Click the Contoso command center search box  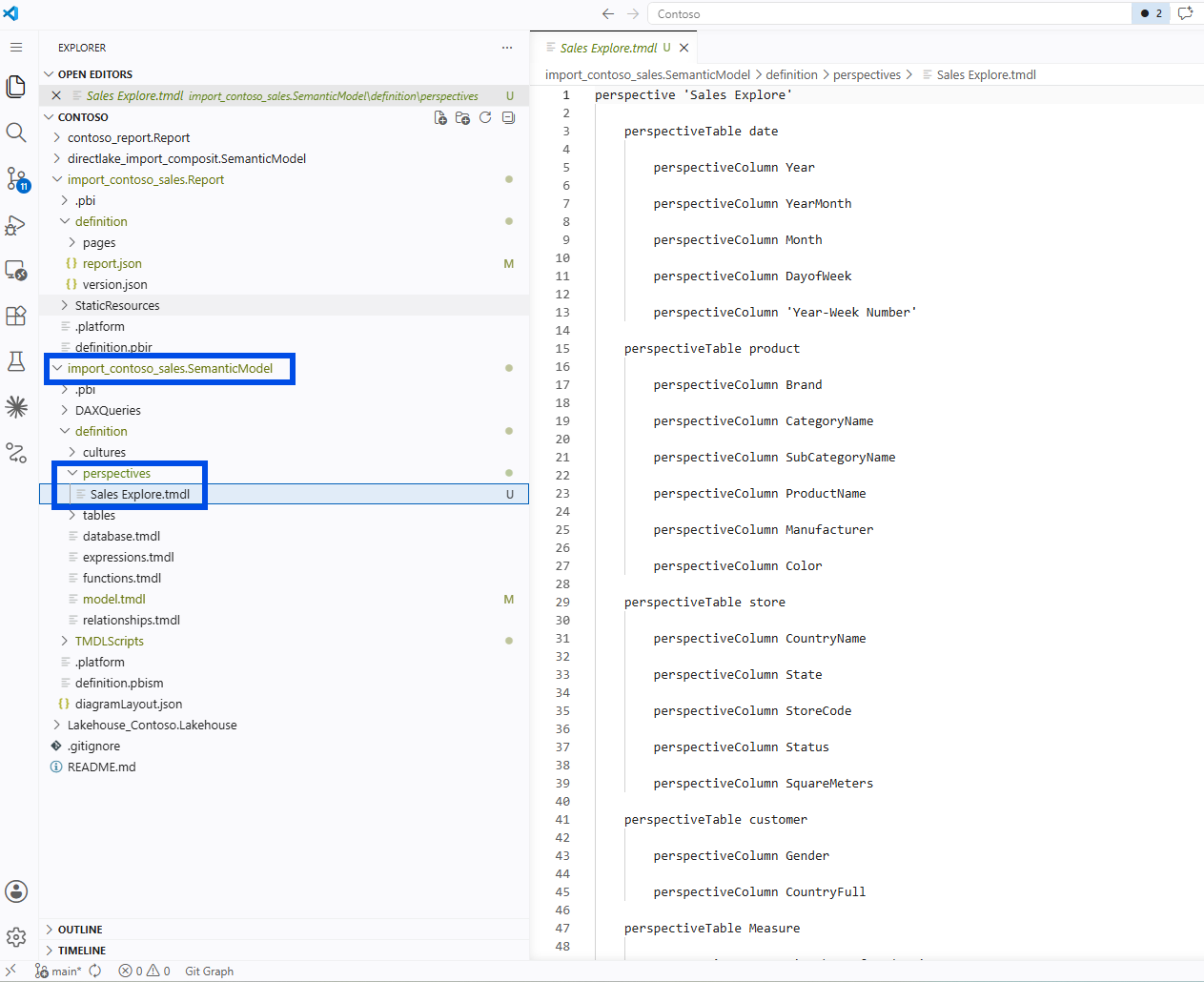tap(888, 13)
